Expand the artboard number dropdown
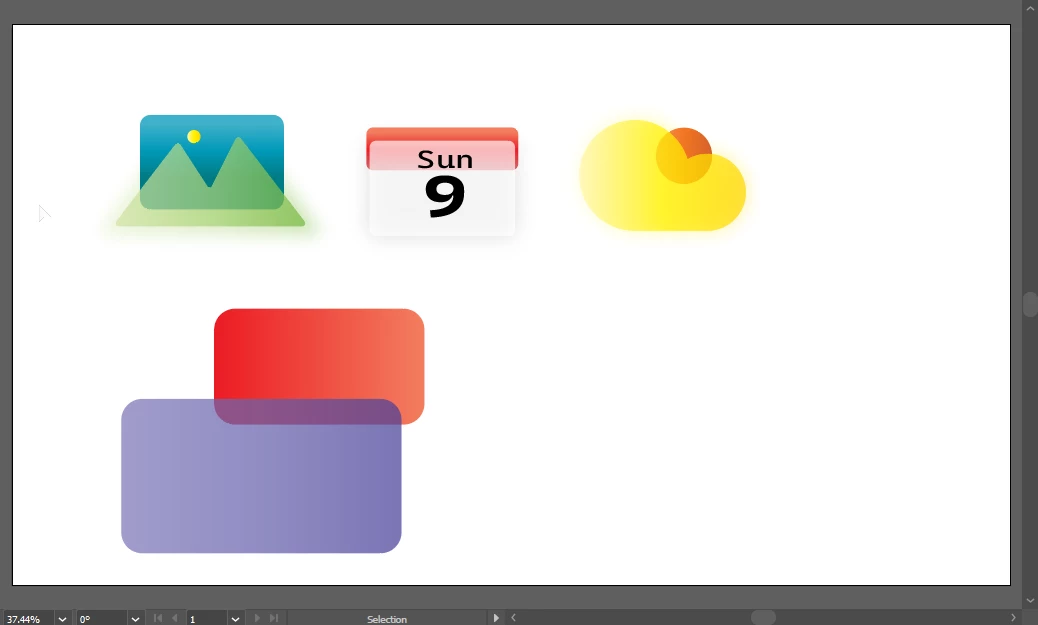The height and width of the screenshot is (625, 1038). (x=235, y=619)
